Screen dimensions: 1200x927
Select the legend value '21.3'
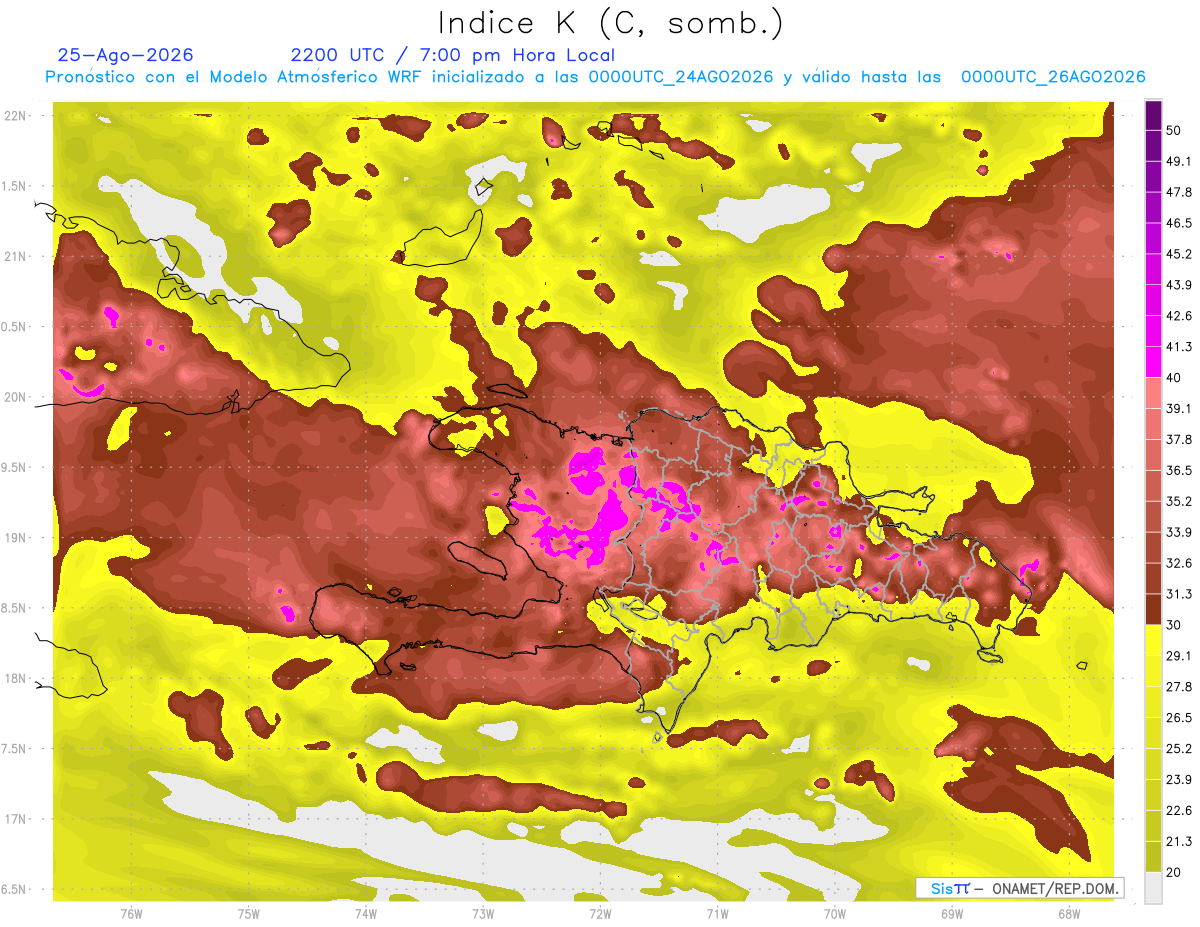pos(1179,842)
